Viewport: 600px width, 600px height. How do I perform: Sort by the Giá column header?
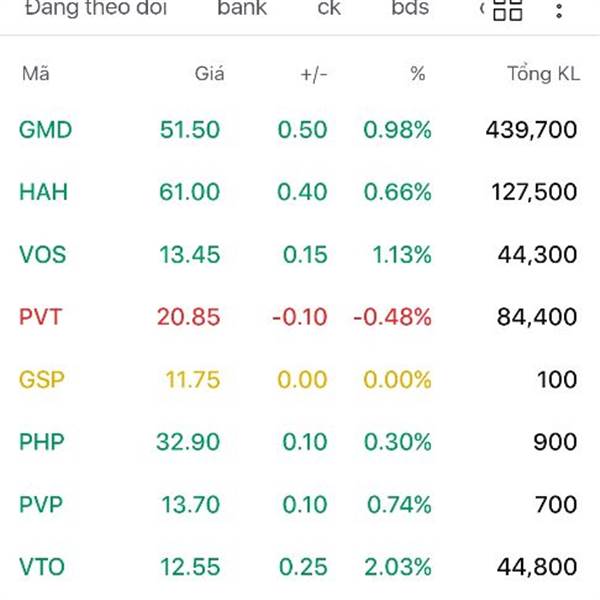209,73
